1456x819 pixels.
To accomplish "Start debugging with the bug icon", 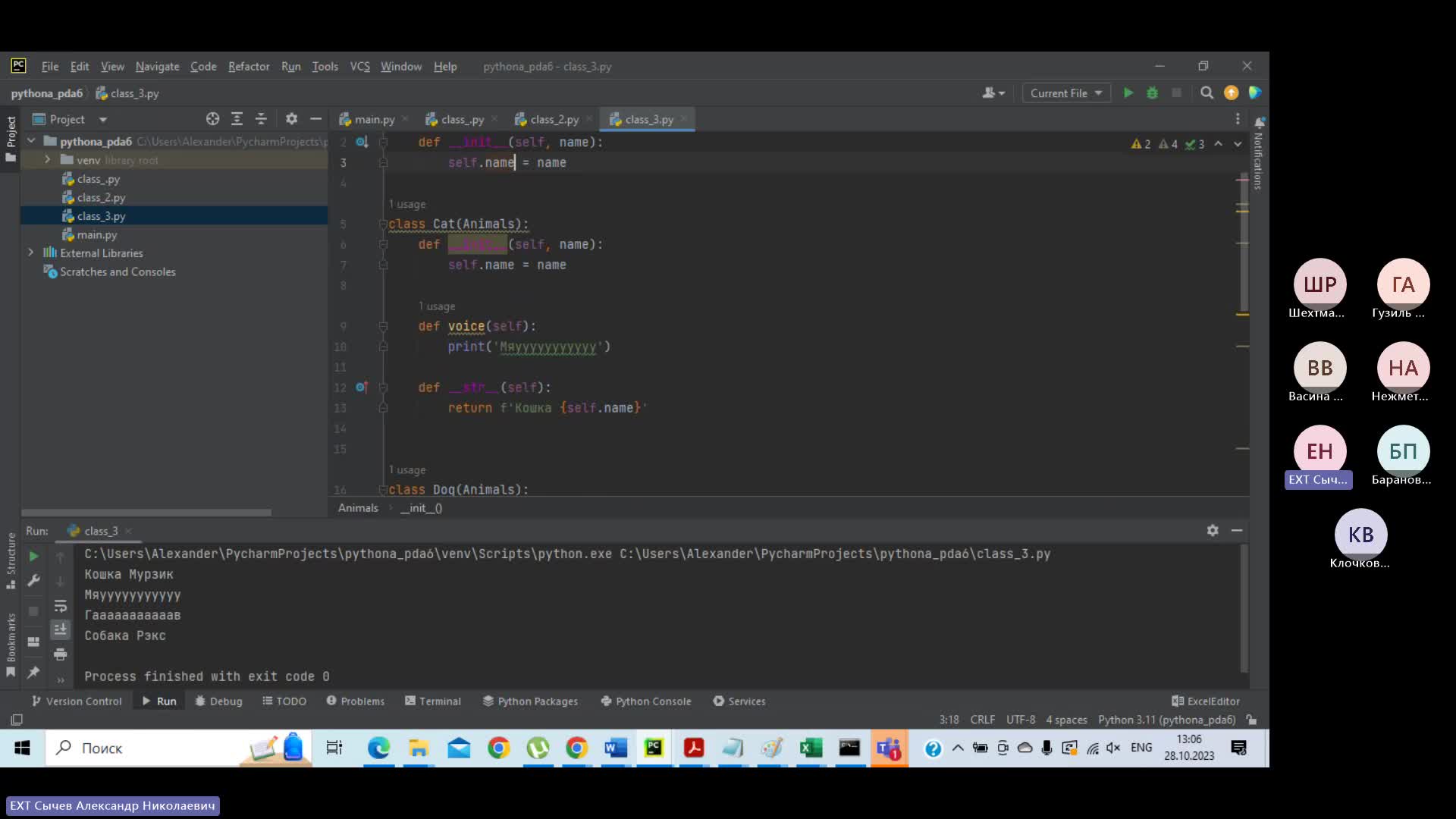I will (1152, 93).
